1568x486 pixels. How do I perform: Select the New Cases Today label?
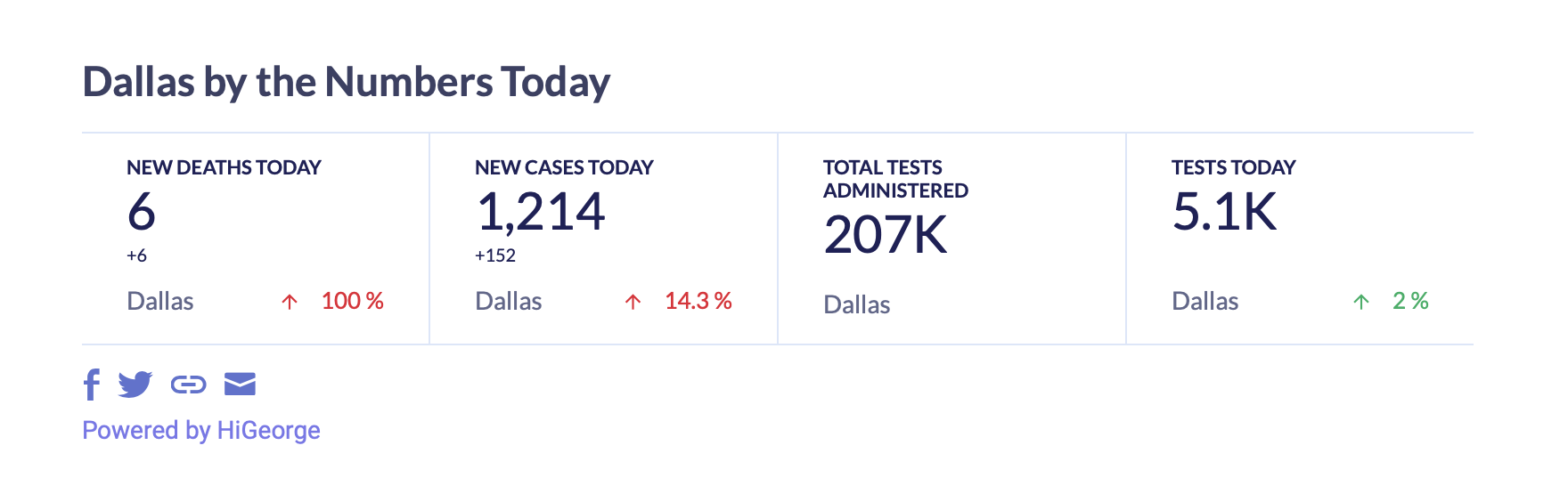(x=564, y=167)
